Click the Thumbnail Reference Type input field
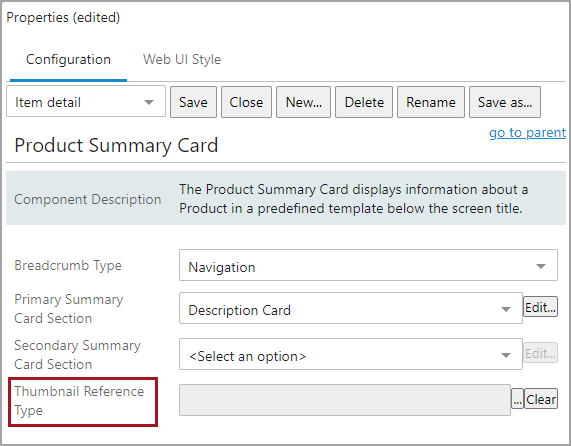Screen dimensions: 571x446 345,400
